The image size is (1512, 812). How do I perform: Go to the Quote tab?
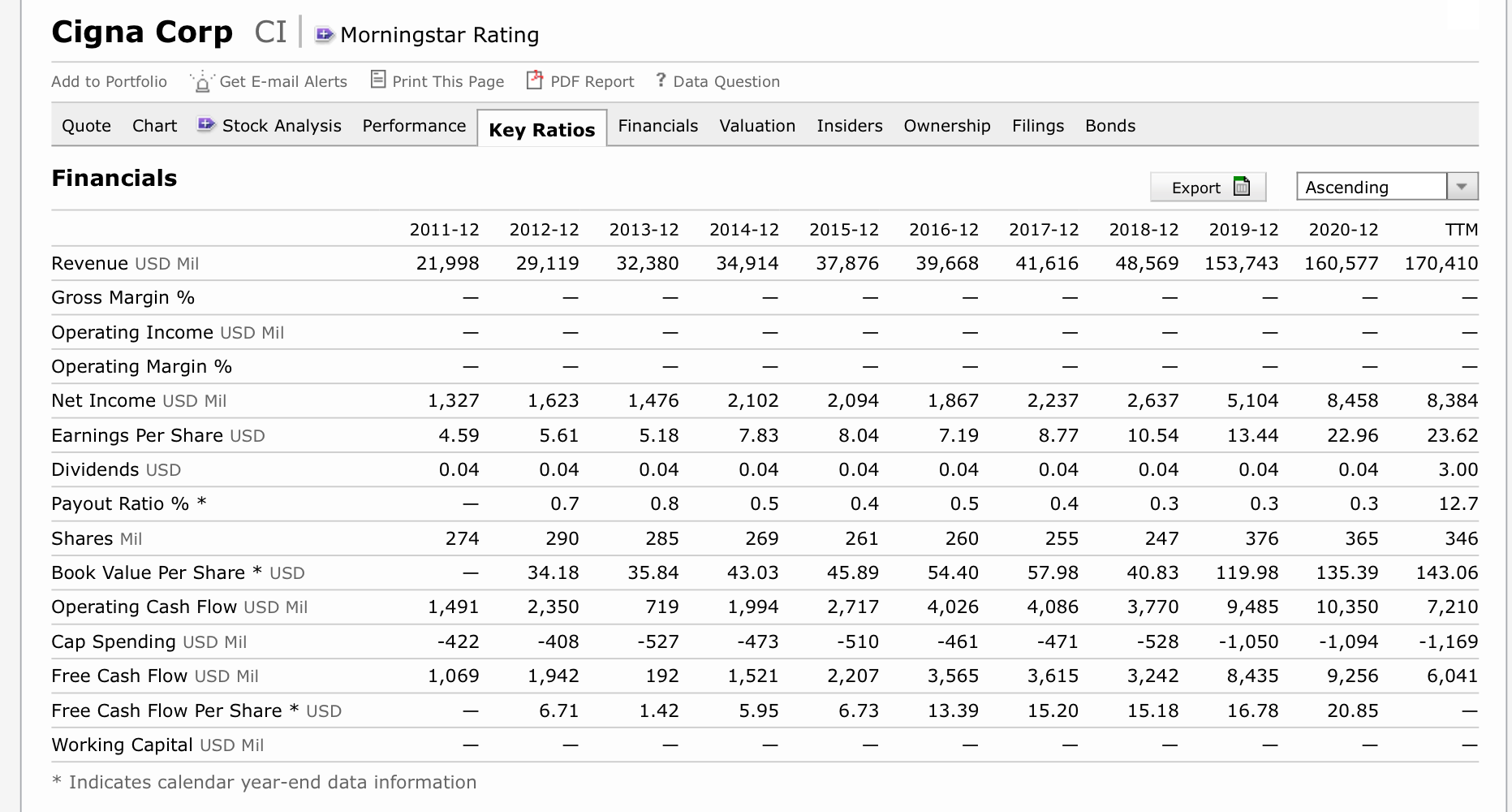tap(86, 126)
